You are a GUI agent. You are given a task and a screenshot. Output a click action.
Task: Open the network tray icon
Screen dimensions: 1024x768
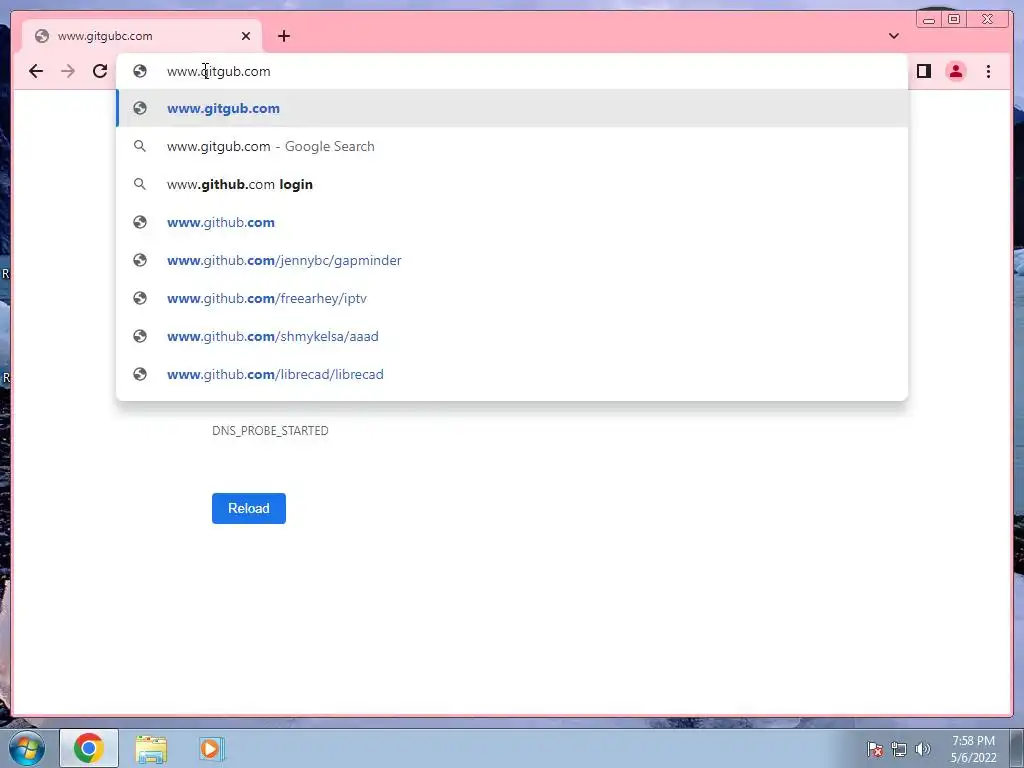[x=899, y=749]
